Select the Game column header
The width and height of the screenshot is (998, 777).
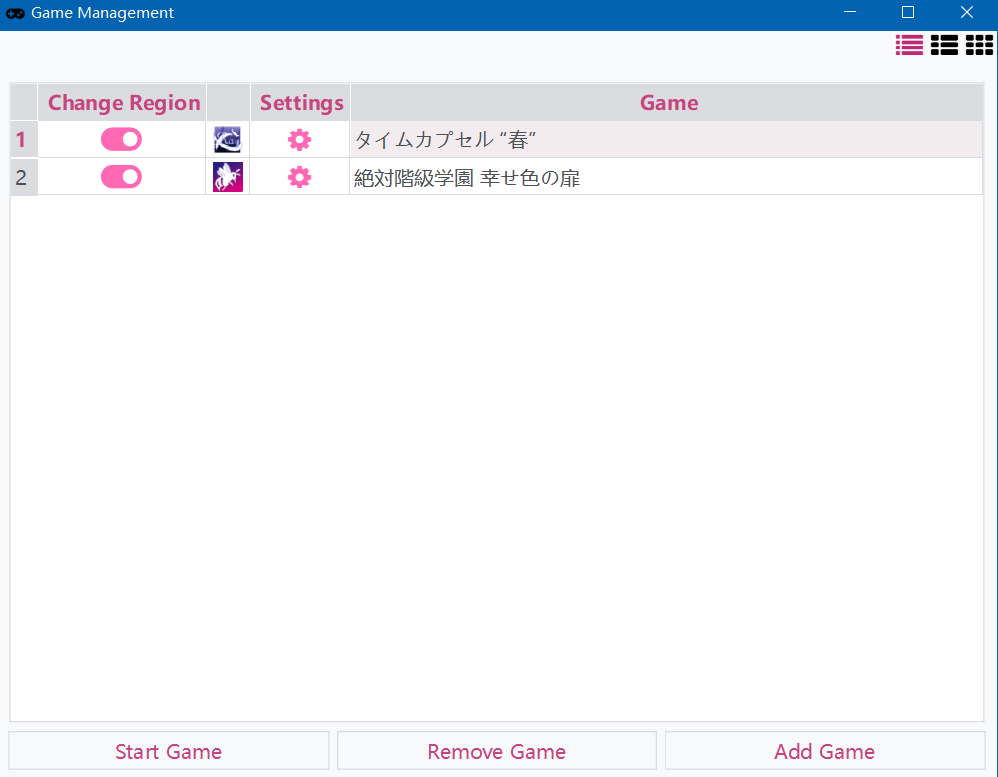click(x=667, y=102)
